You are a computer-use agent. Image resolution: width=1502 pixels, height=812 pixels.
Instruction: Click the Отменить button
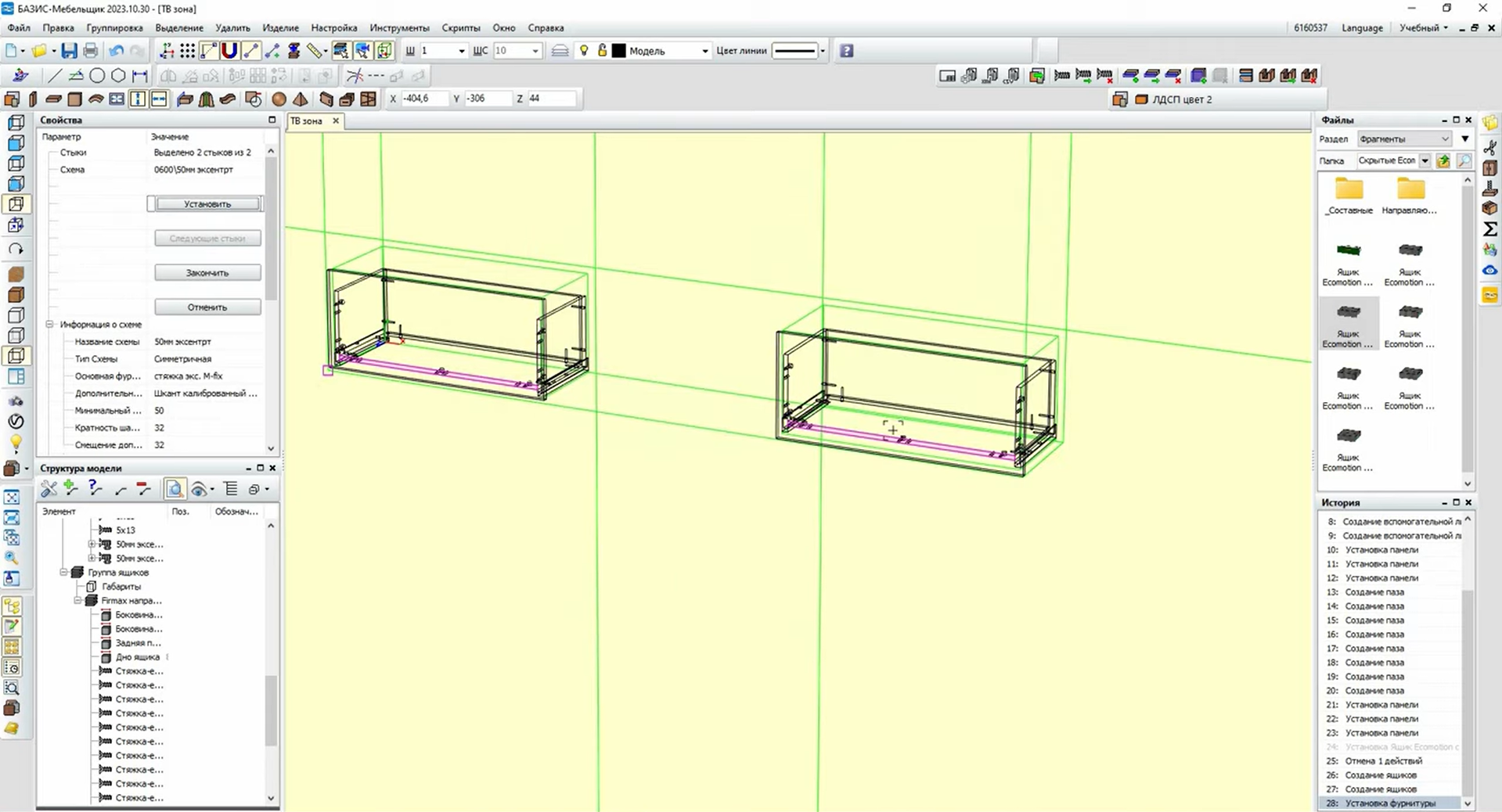point(207,307)
